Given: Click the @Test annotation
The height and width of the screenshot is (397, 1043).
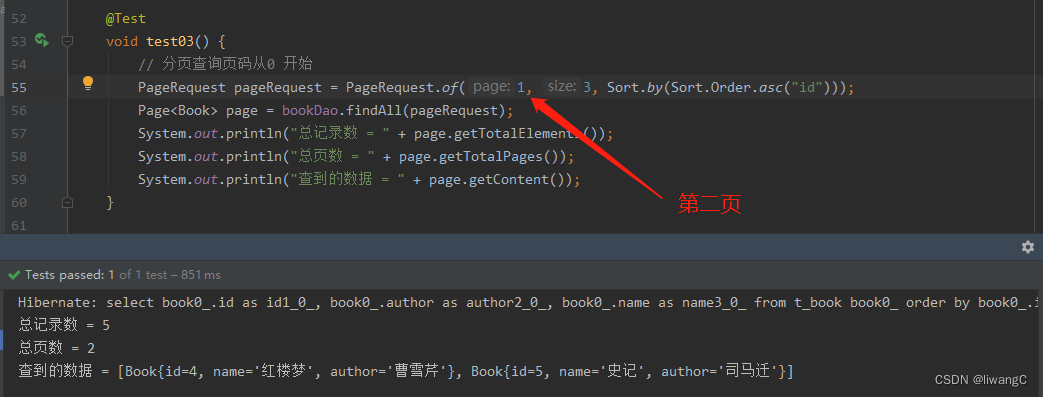Looking at the screenshot, I should pyautogui.click(x=126, y=19).
